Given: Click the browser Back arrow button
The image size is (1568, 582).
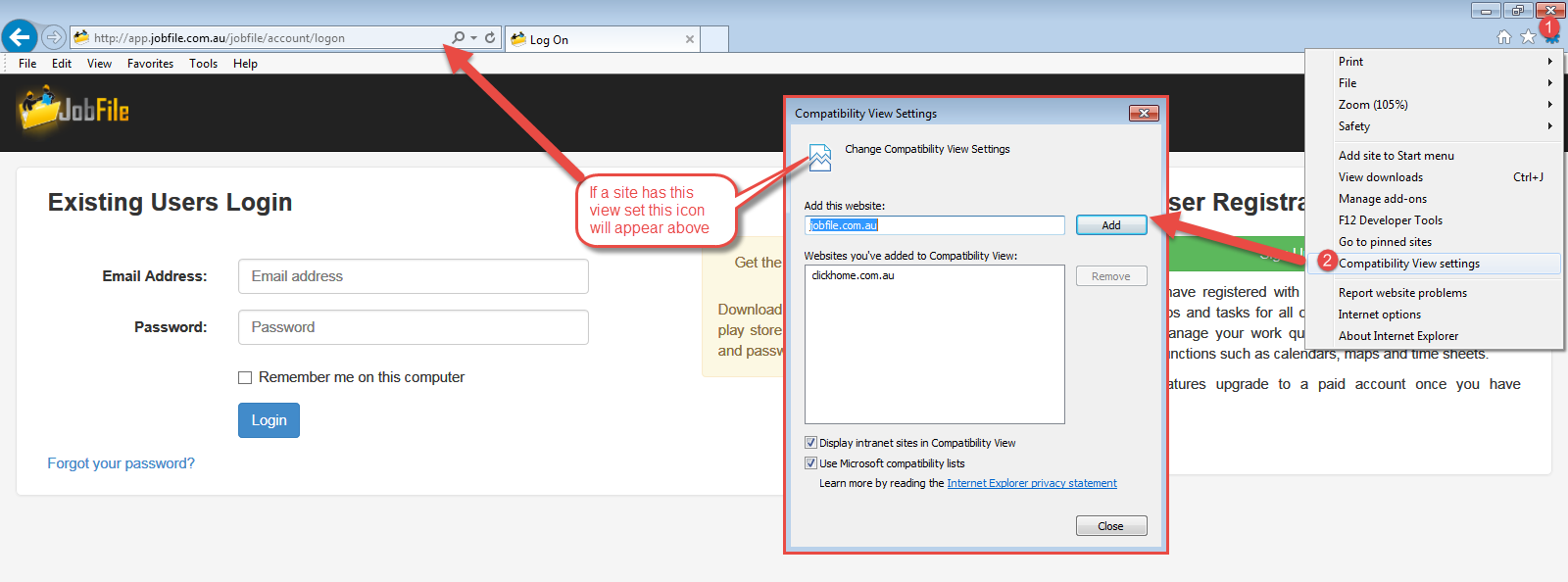Looking at the screenshot, I should pyautogui.click(x=20, y=37).
